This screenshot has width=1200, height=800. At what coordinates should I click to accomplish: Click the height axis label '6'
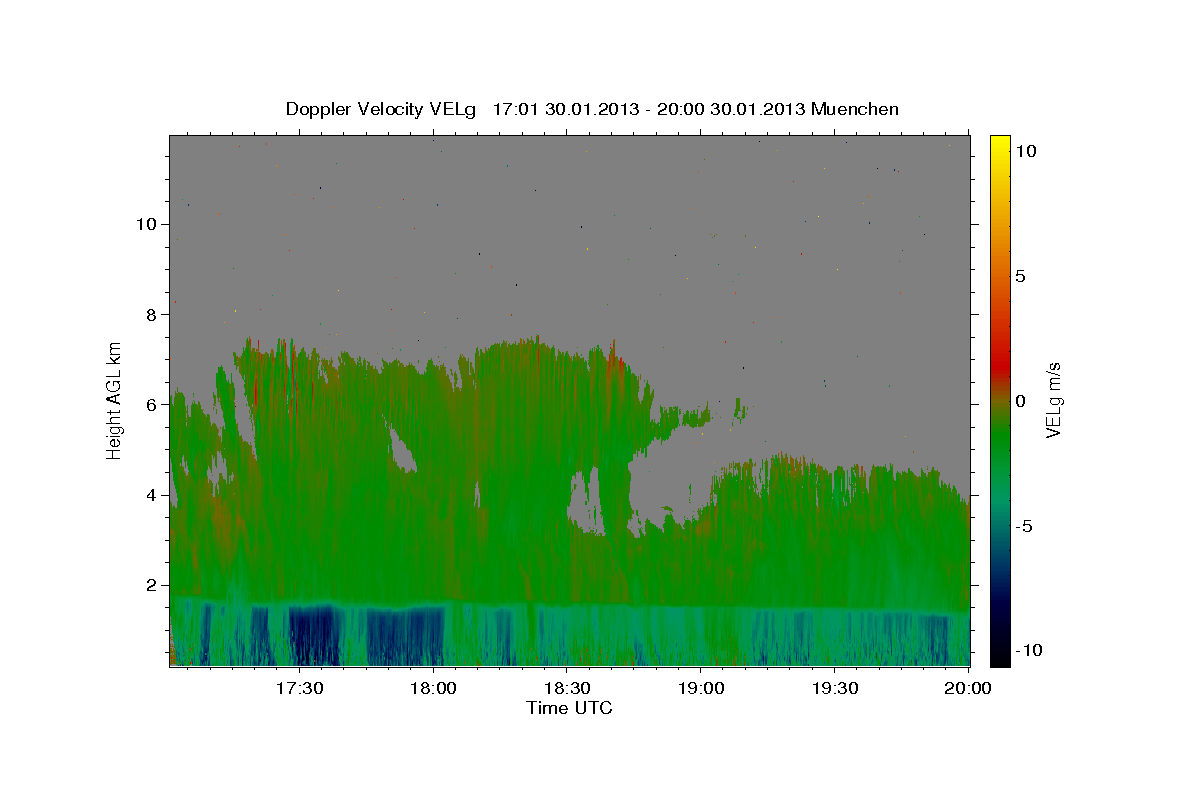pyautogui.click(x=153, y=405)
